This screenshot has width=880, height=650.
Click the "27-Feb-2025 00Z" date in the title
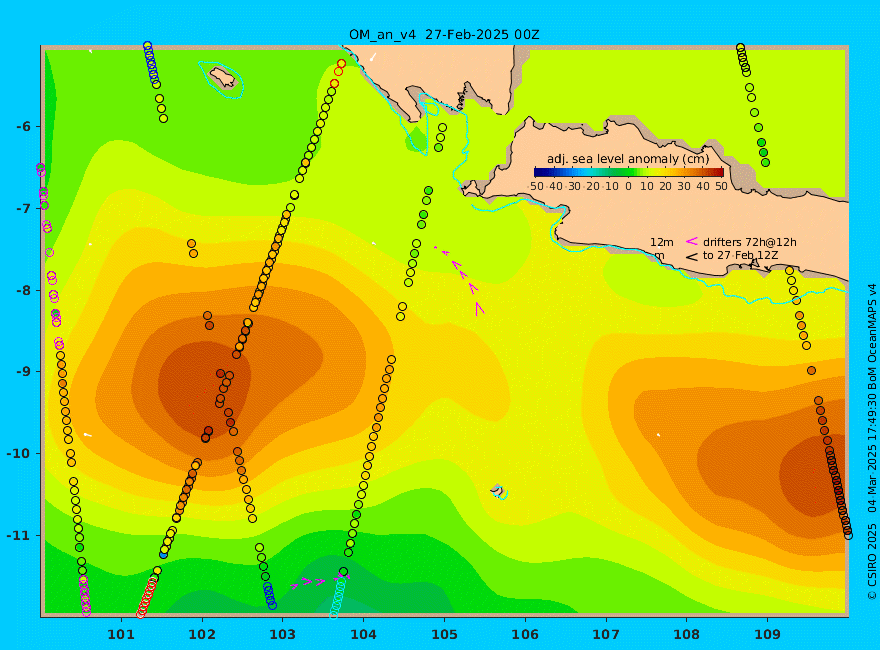[x=482, y=35]
